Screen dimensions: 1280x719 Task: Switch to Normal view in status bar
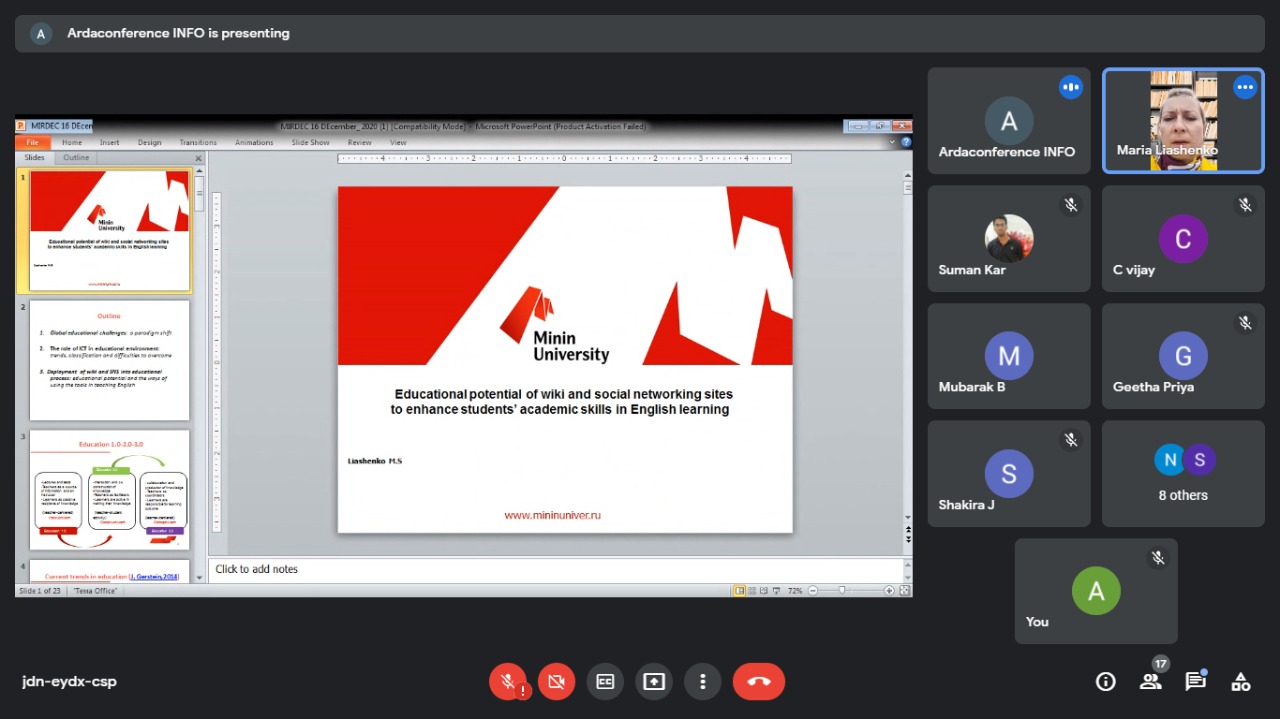click(740, 591)
